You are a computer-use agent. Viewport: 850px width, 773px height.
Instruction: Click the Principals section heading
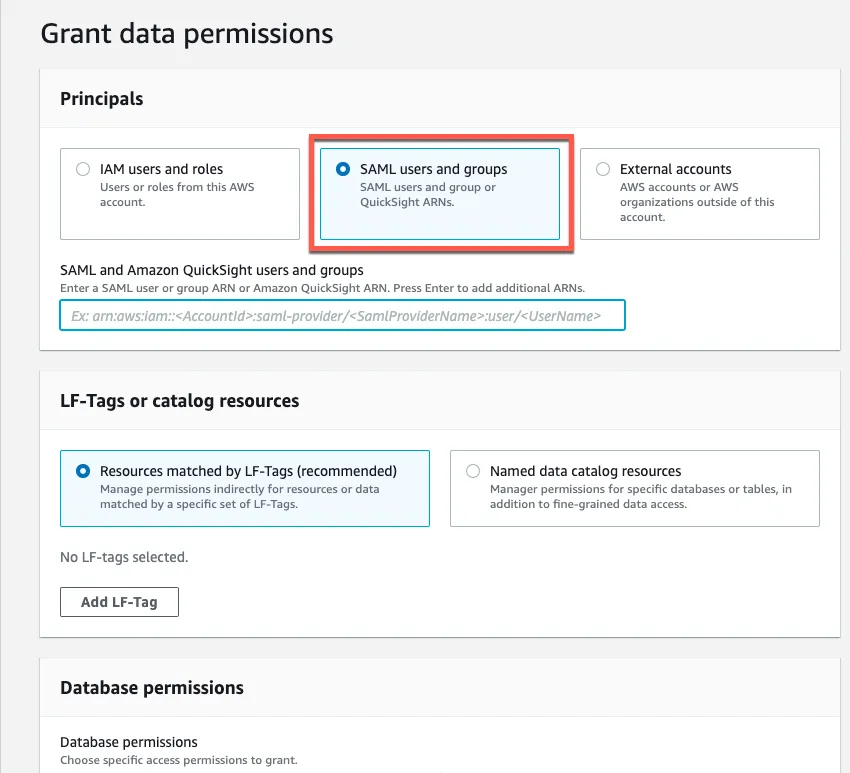pyautogui.click(x=101, y=98)
